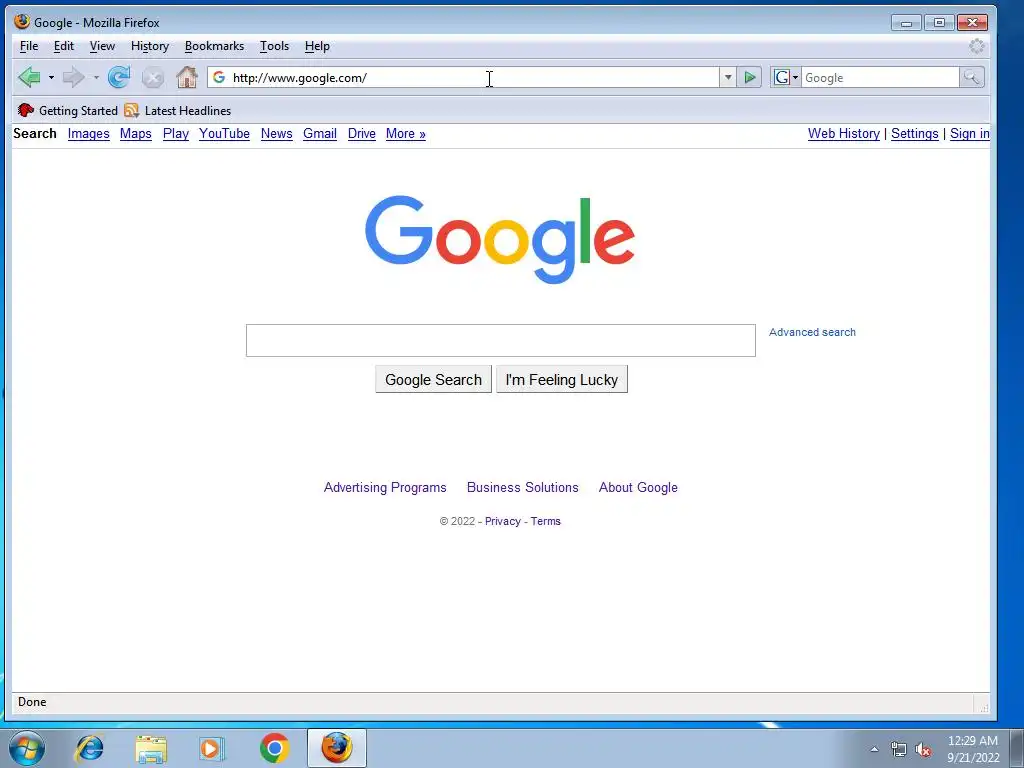Expand the More » link

coord(406,133)
